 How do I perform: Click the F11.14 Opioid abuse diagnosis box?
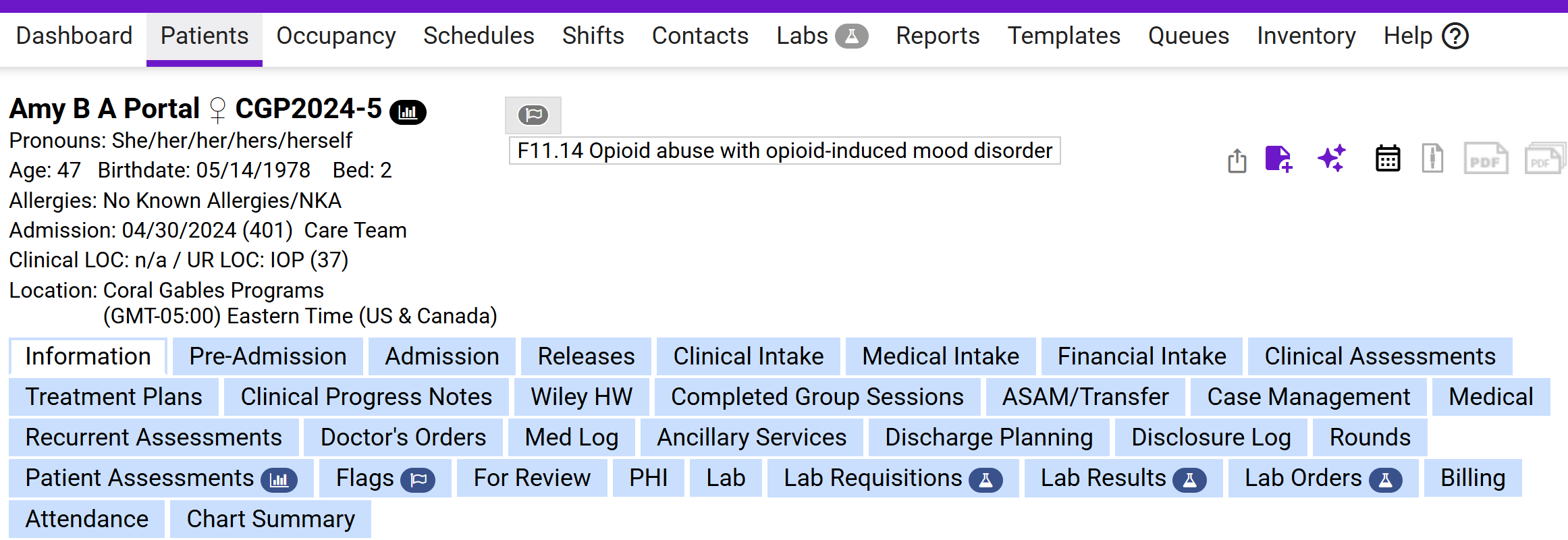pos(784,151)
